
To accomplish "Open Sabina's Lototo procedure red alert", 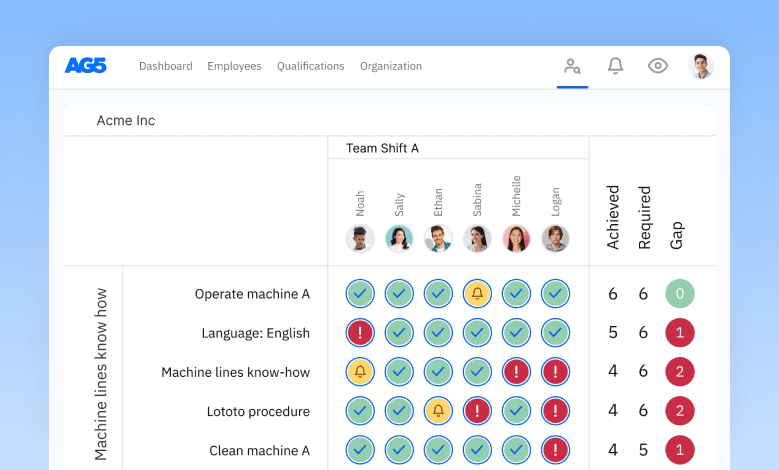I will [477, 411].
